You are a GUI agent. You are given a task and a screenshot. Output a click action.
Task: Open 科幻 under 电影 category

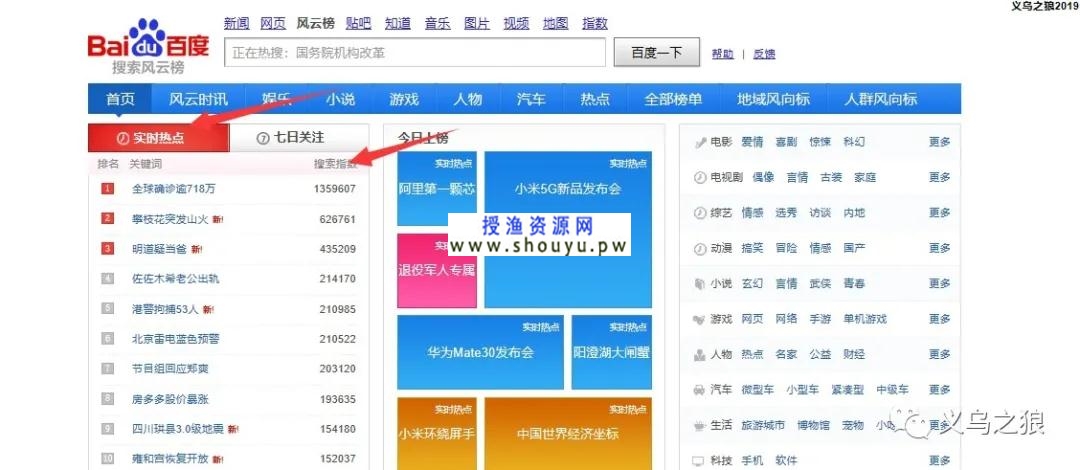pos(854,142)
